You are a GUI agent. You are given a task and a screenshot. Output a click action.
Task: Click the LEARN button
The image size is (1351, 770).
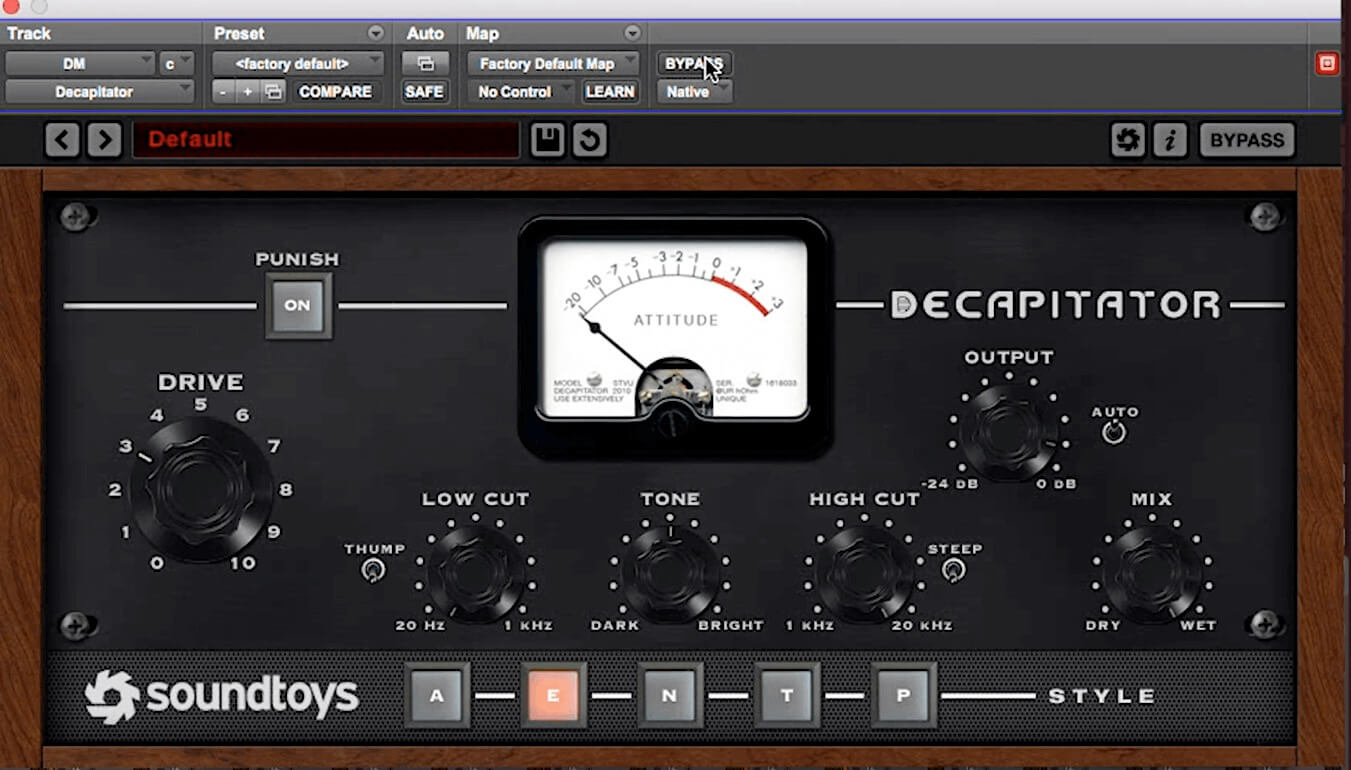(610, 91)
